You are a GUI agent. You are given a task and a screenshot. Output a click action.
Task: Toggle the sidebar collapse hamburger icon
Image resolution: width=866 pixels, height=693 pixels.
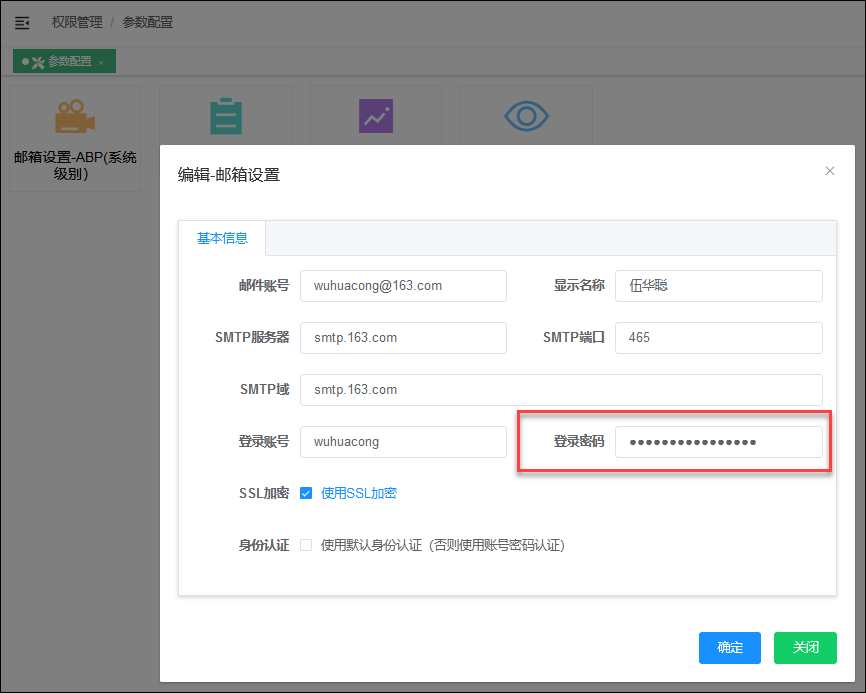22,23
